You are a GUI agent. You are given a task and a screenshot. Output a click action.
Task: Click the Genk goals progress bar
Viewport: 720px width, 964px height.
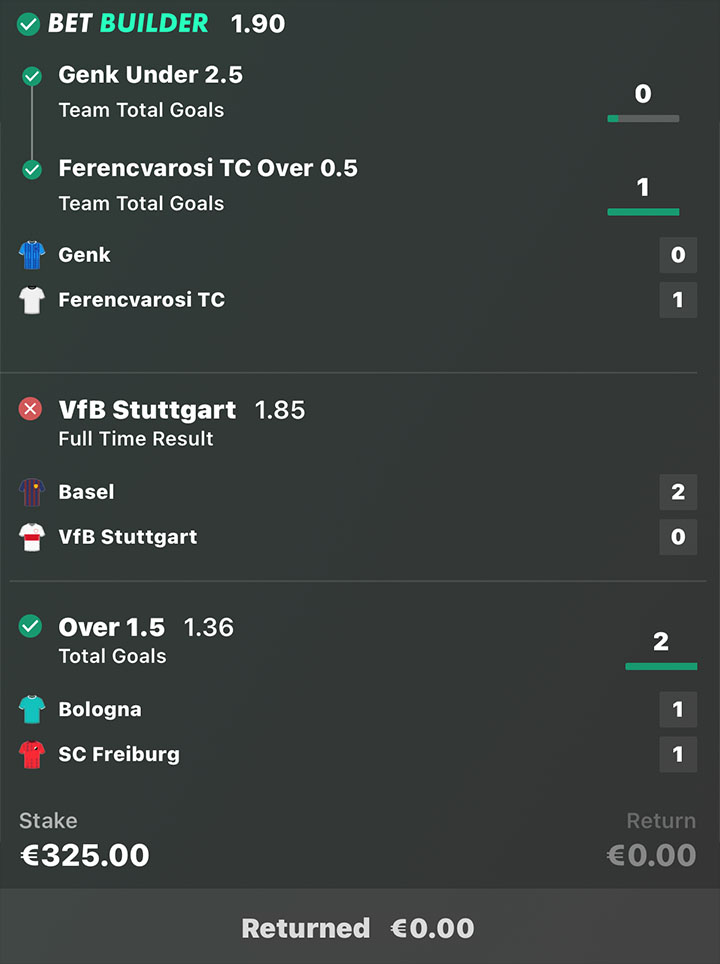coord(643,119)
